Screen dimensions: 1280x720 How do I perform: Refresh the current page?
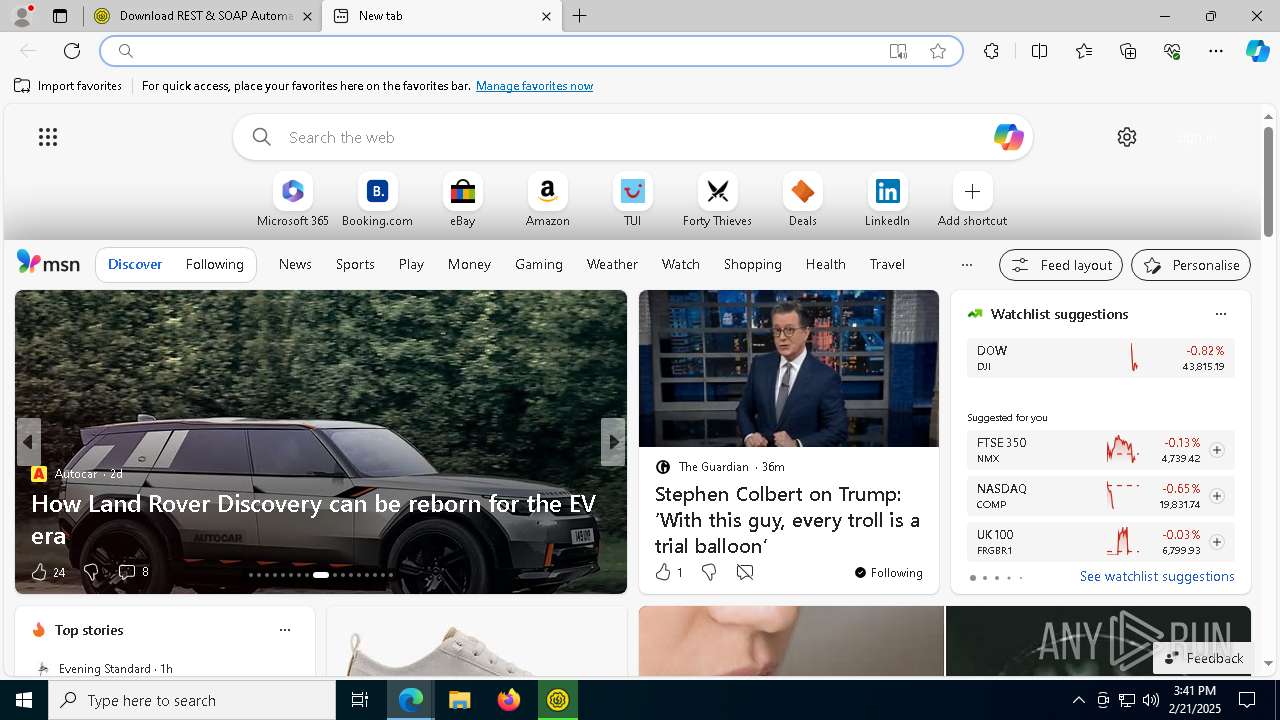[72, 51]
